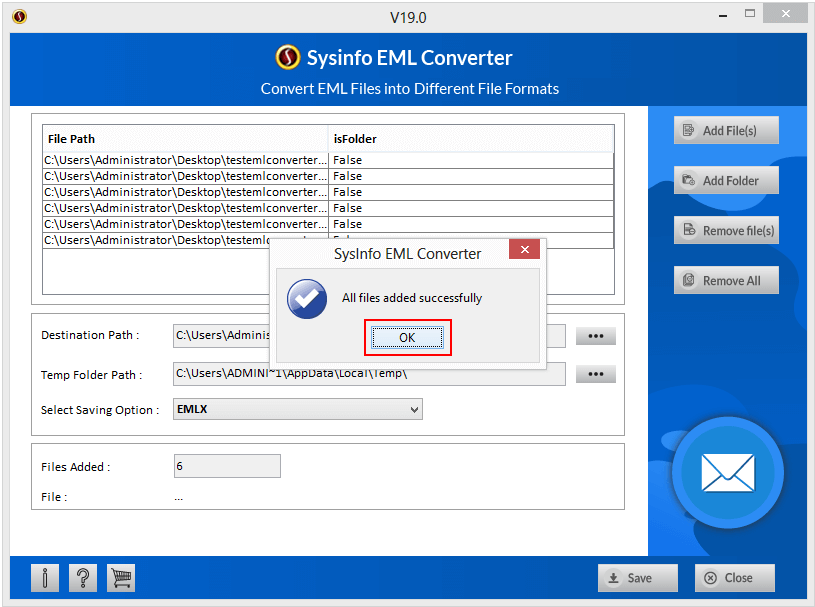This screenshot has height=607, width=815.
Task: Browse for the Temp Folder Path
Action: (595, 375)
